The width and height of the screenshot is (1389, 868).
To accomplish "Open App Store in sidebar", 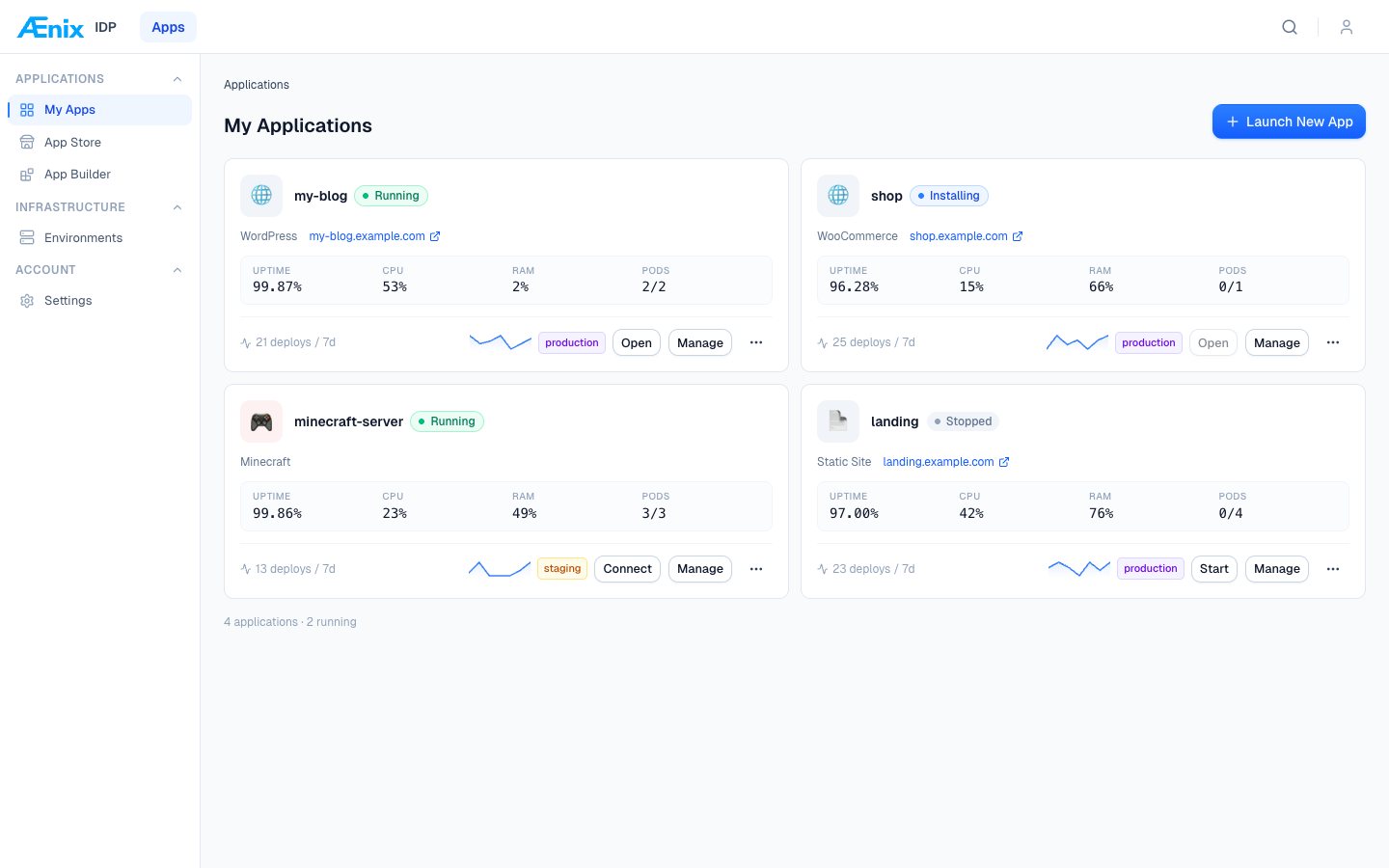I will tap(100, 142).
